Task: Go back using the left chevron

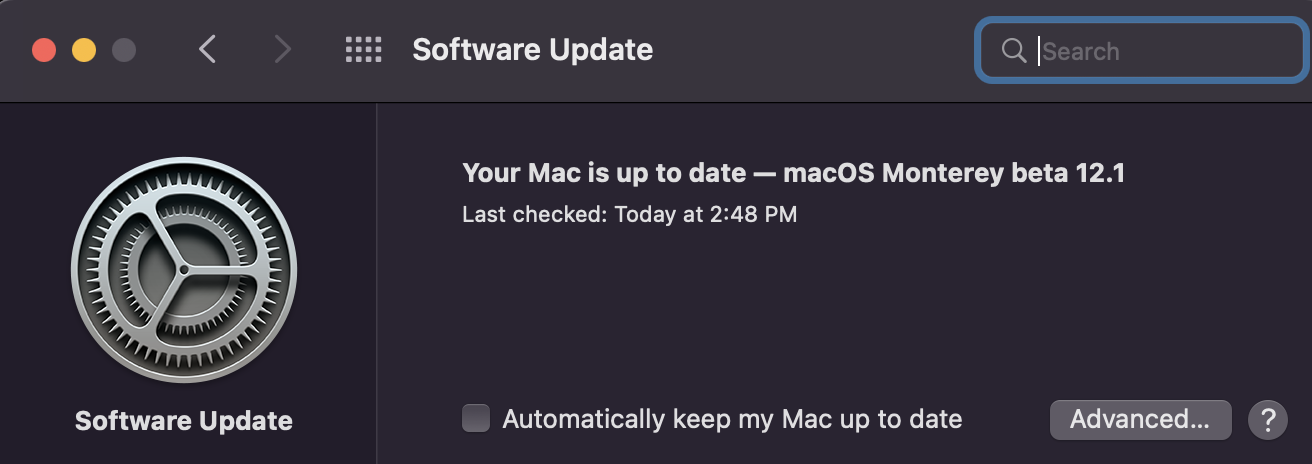Action: coord(207,49)
